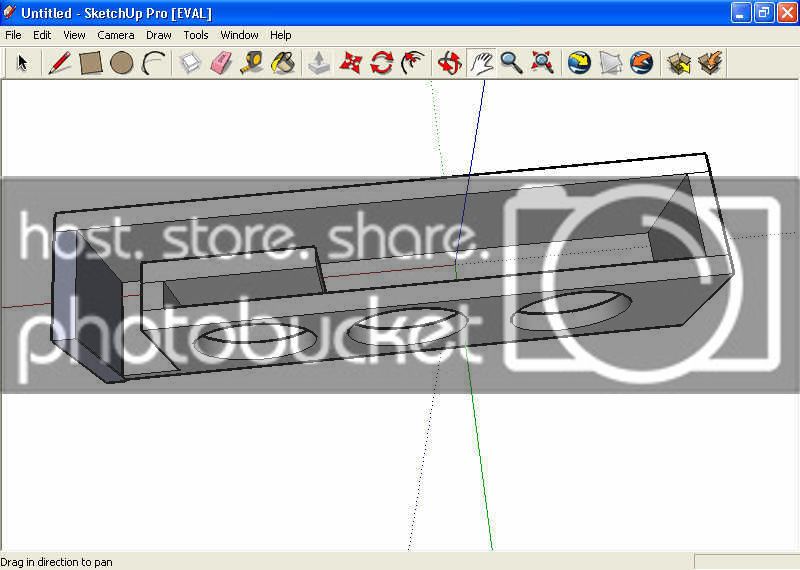The image size is (800, 570).
Task: Restore down the SketchUp window
Action: (x=764, y=13)
